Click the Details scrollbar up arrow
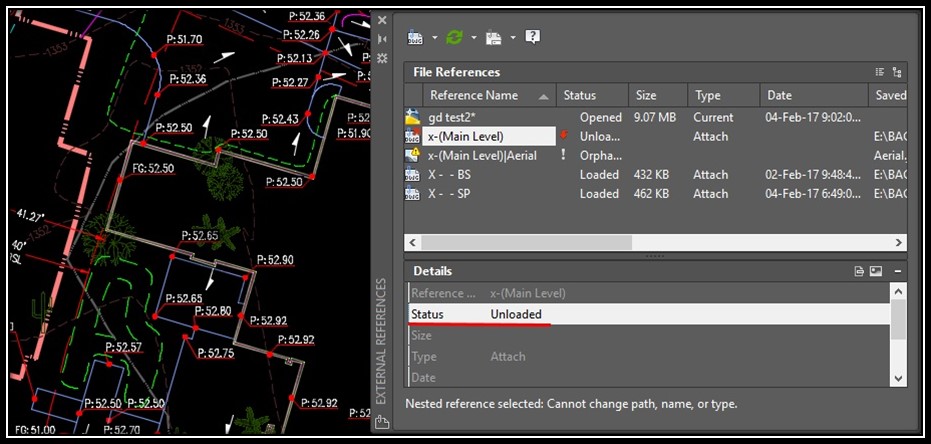 899,291
